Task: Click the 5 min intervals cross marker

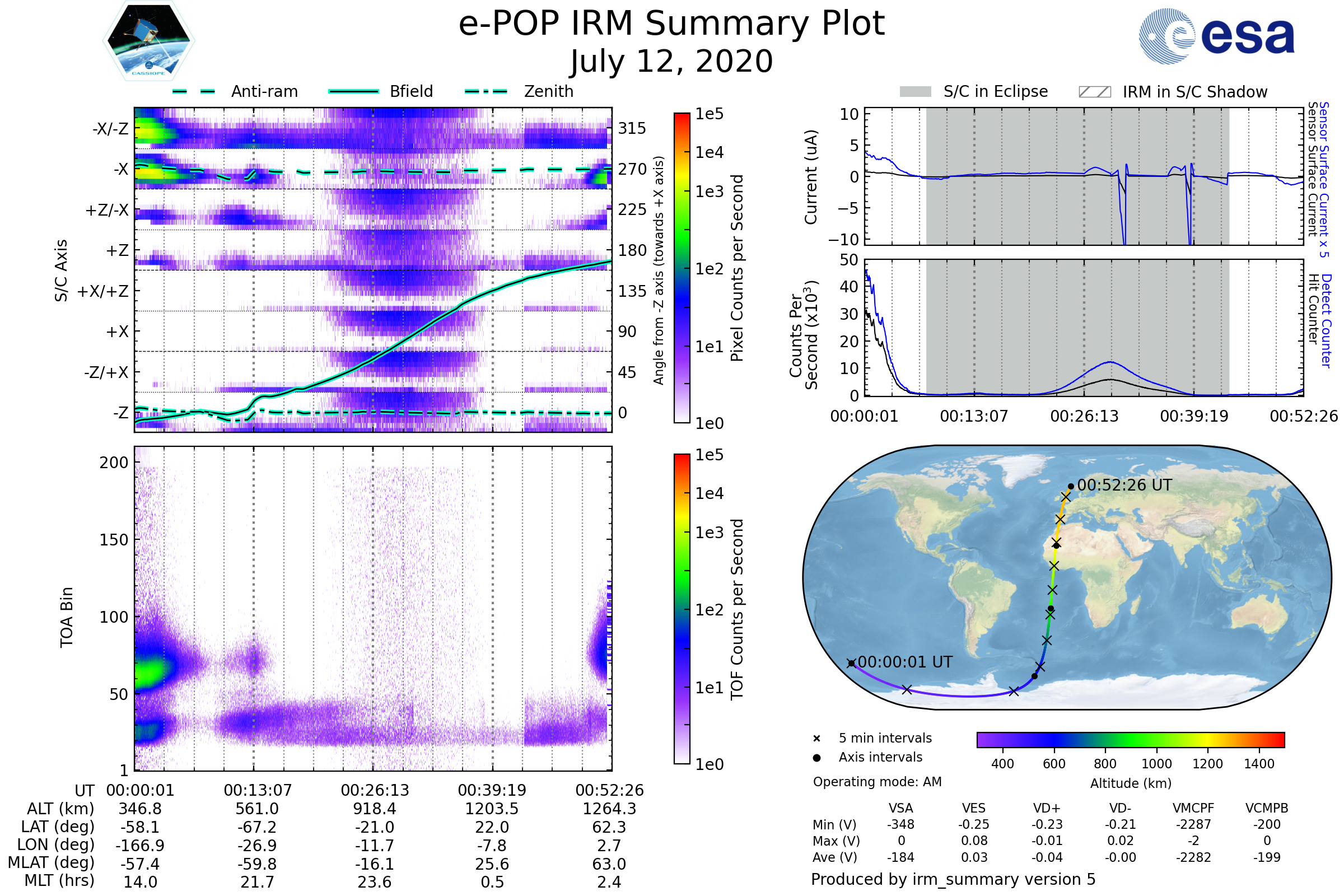Action: [x=816, y=739]
